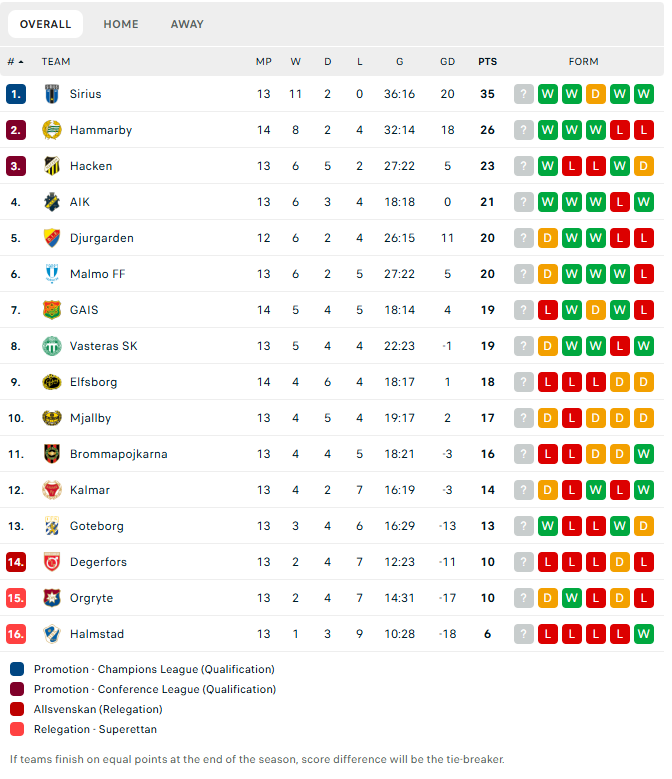
Task: Switch to the AWAY standings tab
Action: pos(187,24)
